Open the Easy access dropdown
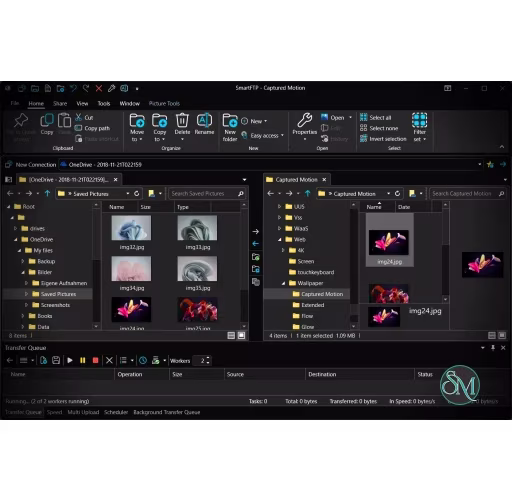This screenshot has width=512, height=500. pos(262,136)
